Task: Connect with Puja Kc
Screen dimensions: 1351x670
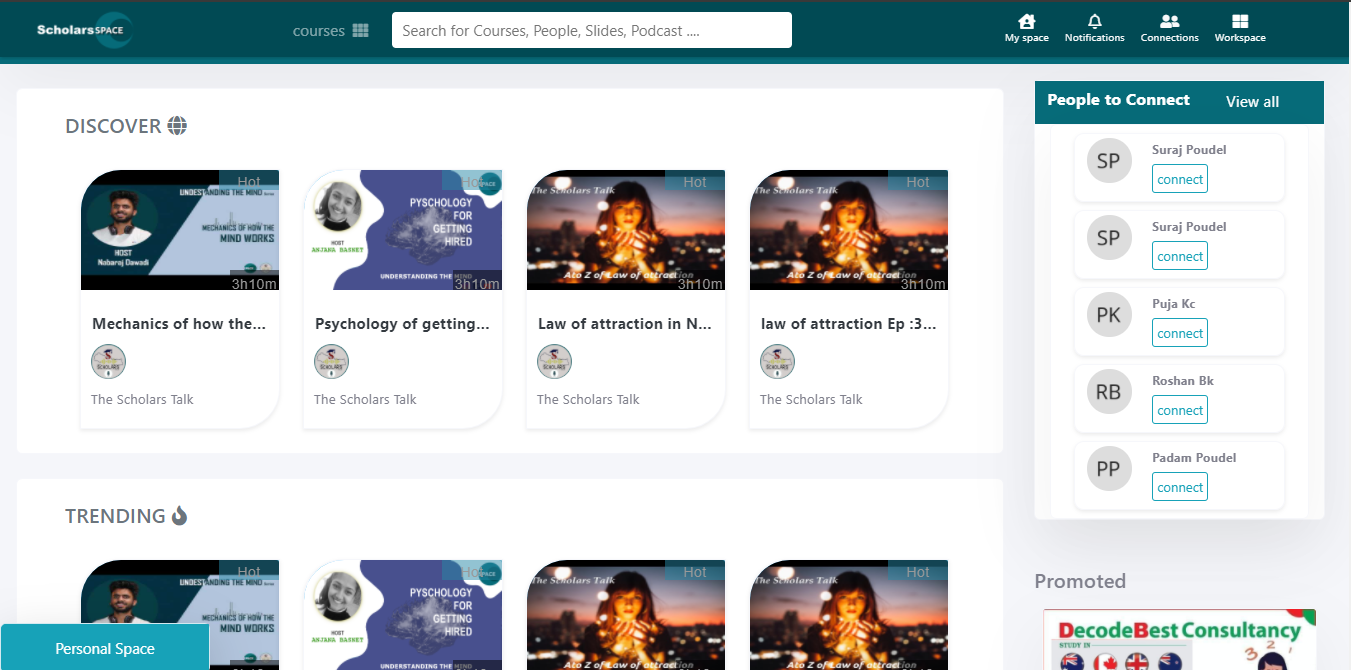Action: [x=1180, y=333]
